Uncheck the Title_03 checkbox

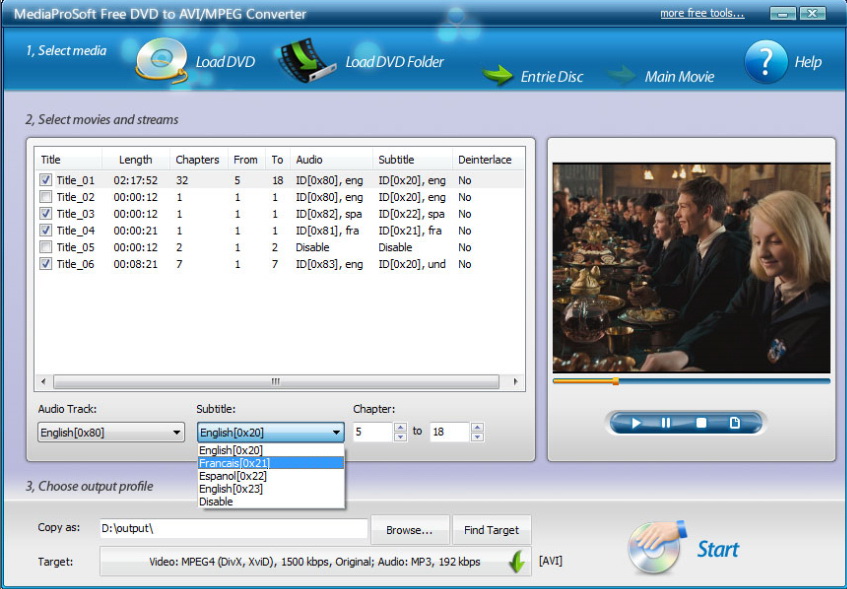(46, 213)
